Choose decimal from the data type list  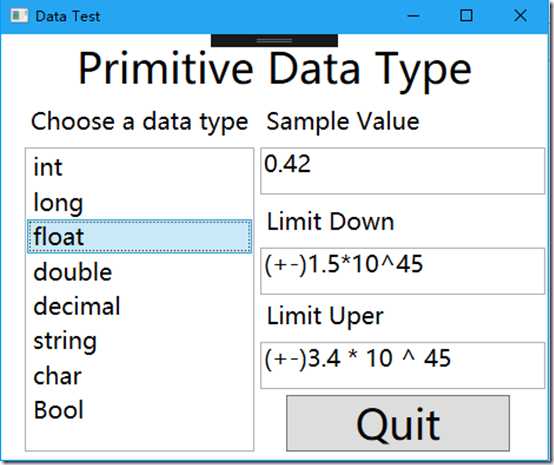tap(140, 306)
